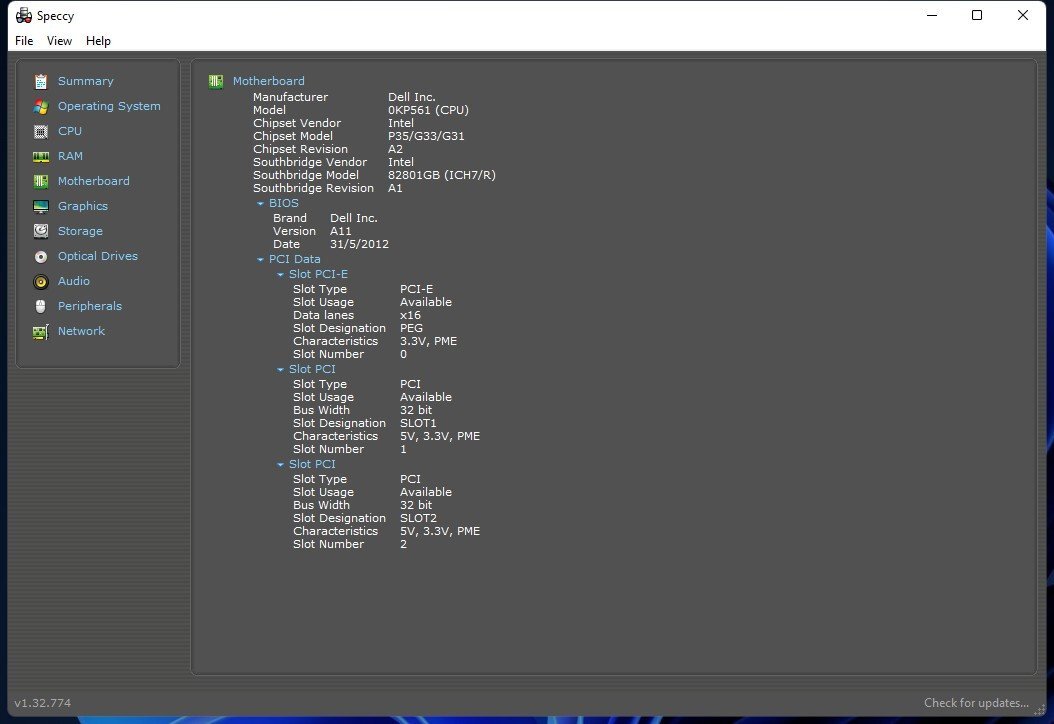Click the Network card icon in sidebar

coord(41,331)
